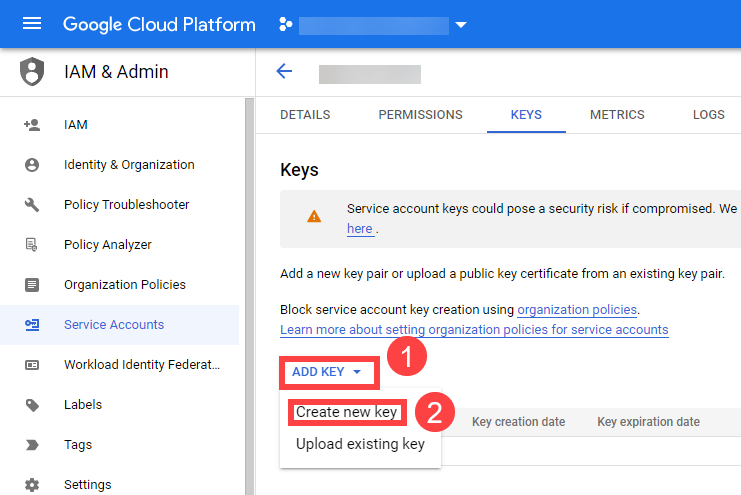Image resolution: width=741 pixels, height=495 pixels.
Task: Choose Upload existing key option
Action: pyautogui.click(x=360, y=444)
